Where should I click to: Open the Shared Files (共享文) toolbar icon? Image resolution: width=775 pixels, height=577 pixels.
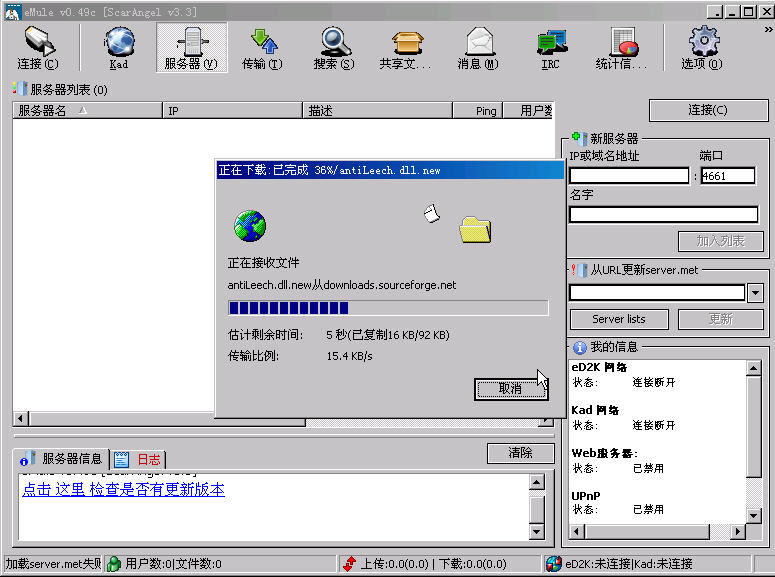pos(405,48)
